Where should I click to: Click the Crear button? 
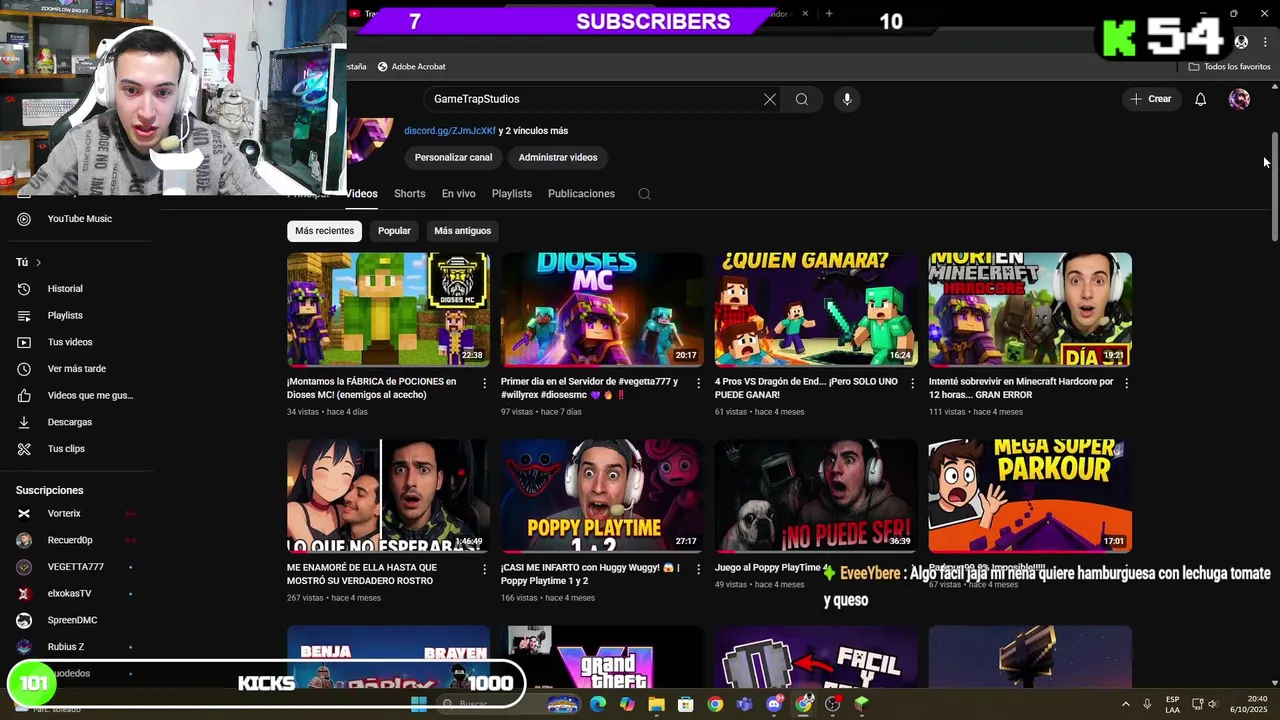click(1151, 99)
